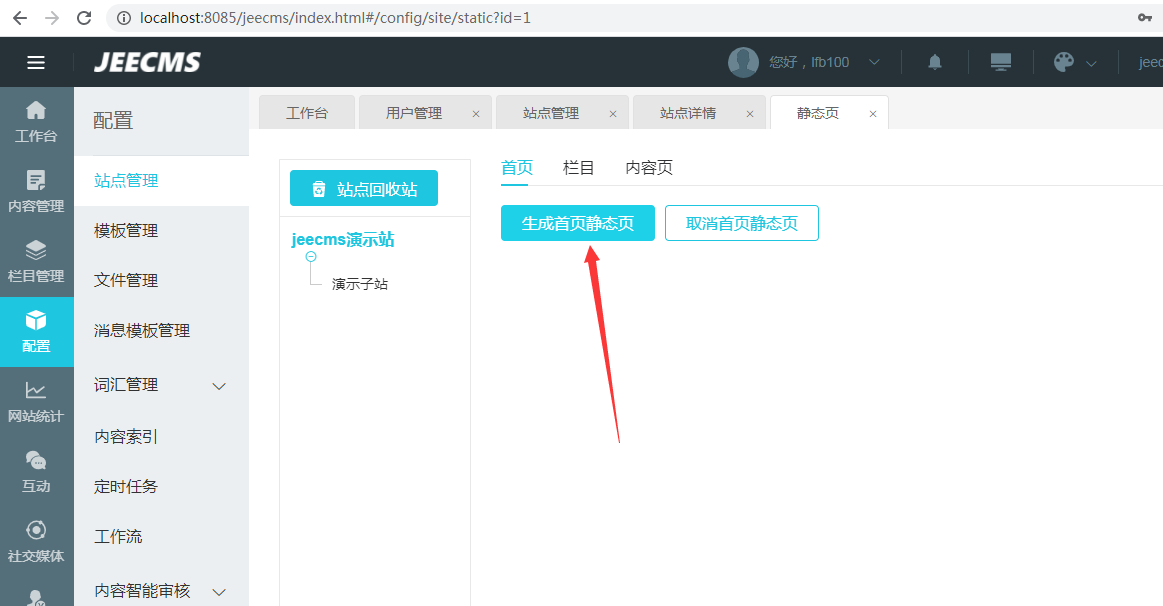This screenshot has width=1163, height=606.
Task: Close the 用户管理 tab
Action: pyautogui.click(x=476, y=114)
